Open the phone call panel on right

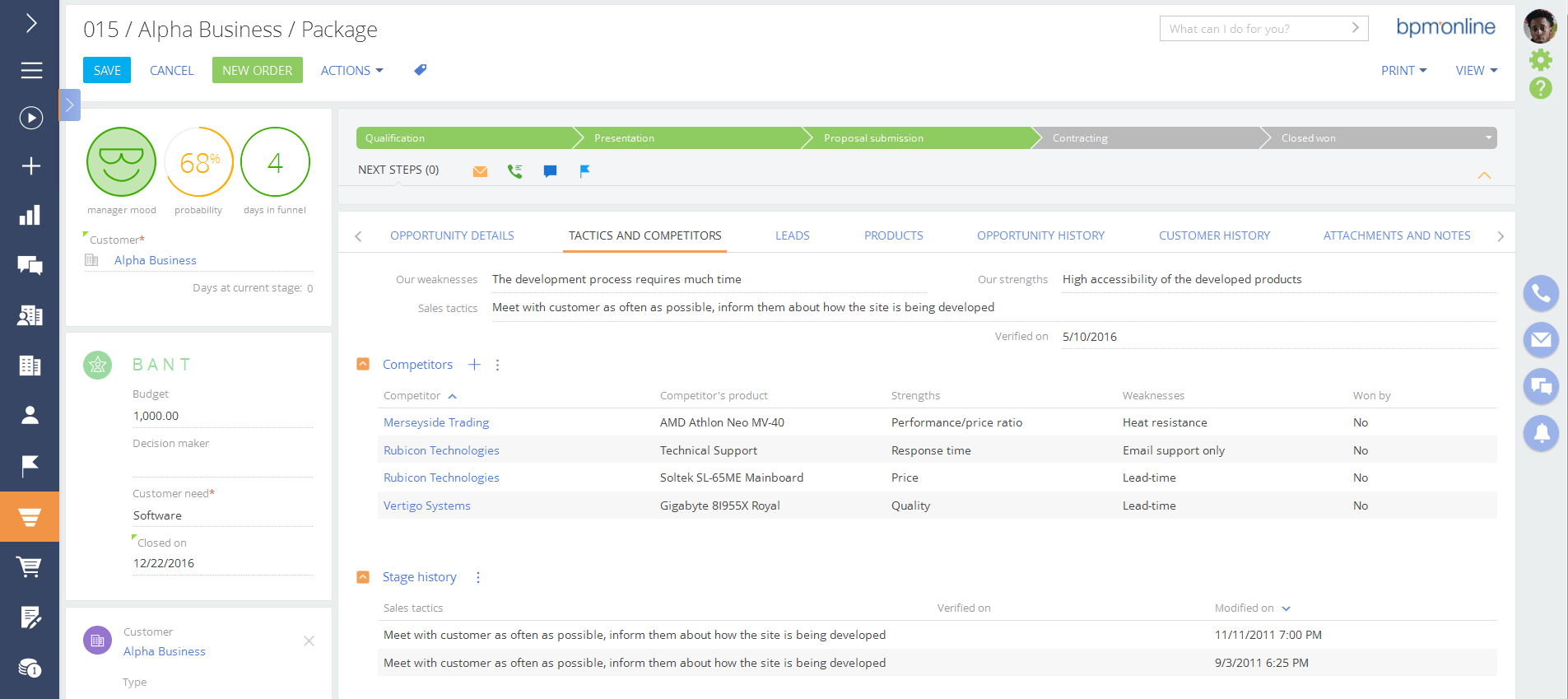(1541, 293)
